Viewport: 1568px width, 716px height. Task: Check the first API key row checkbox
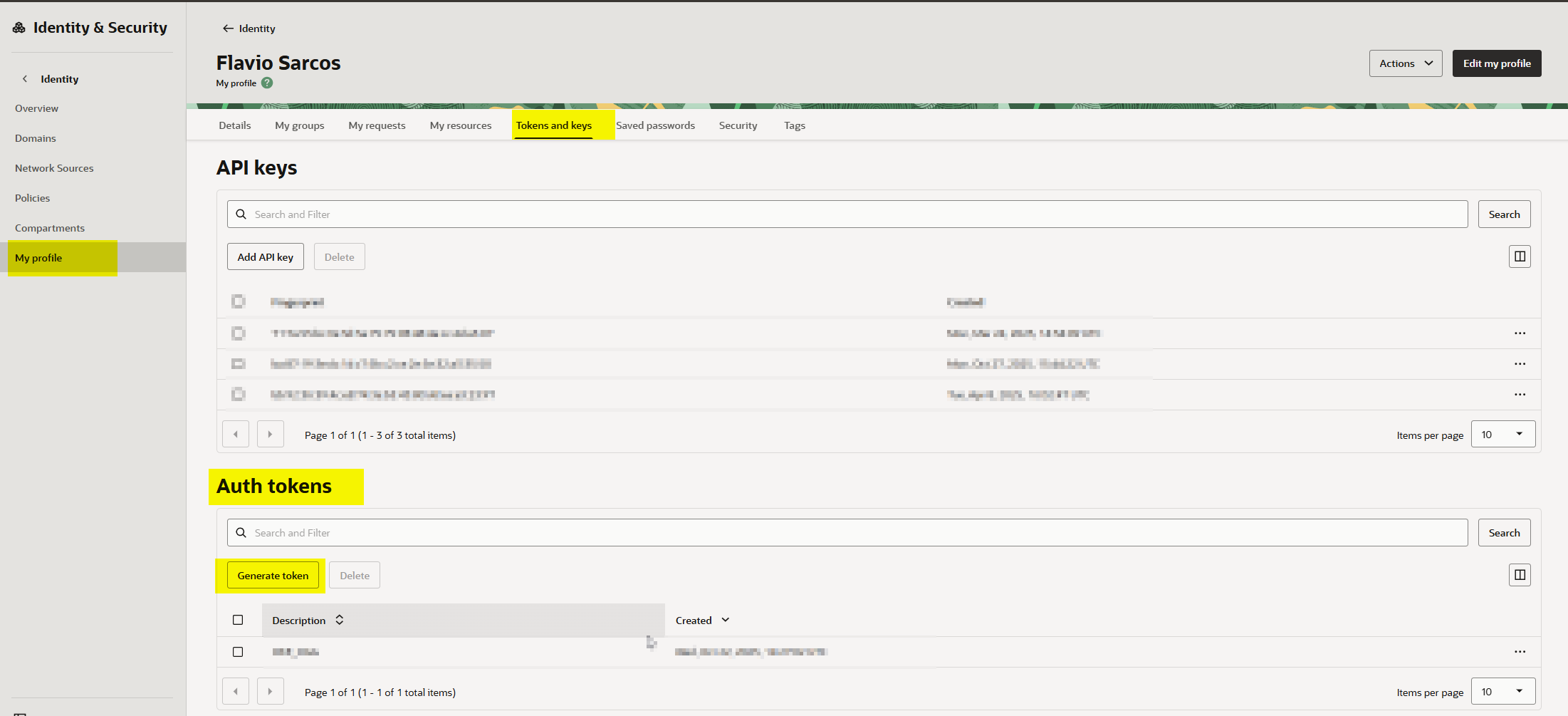239,333
